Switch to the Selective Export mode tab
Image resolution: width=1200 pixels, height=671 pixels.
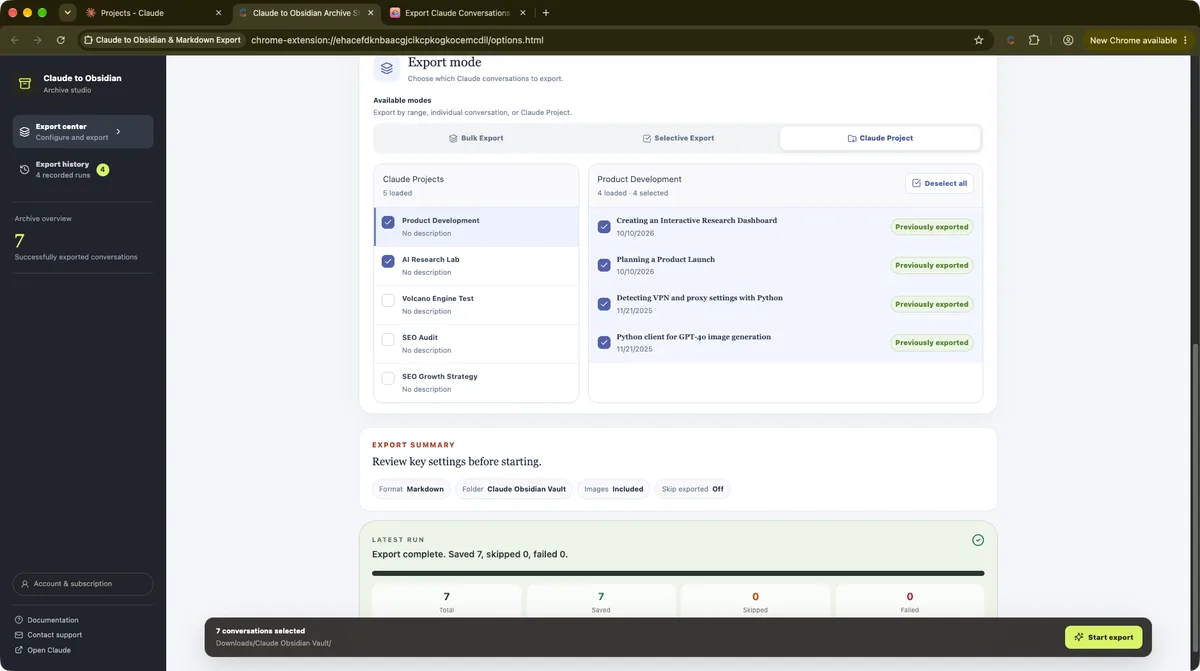point(678,138)
